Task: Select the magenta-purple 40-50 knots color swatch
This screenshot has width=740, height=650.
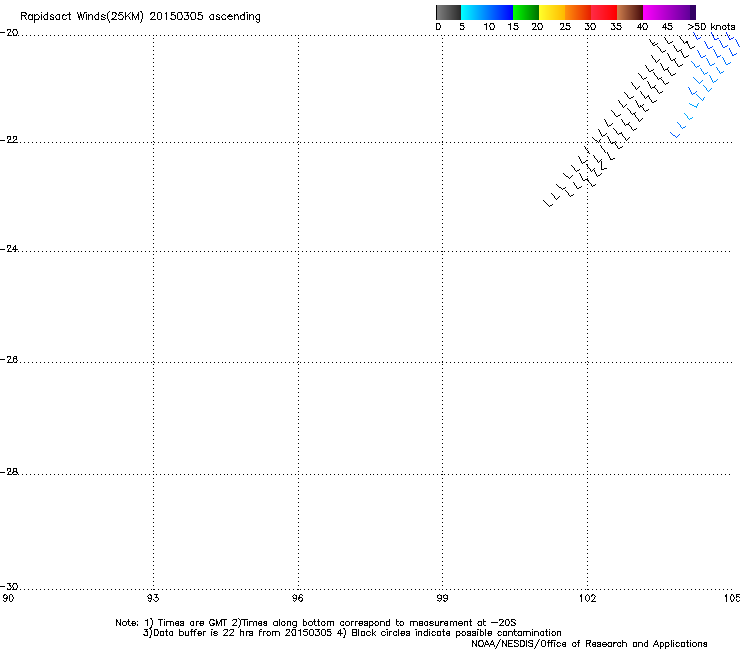Action: [x=669, y=12]
